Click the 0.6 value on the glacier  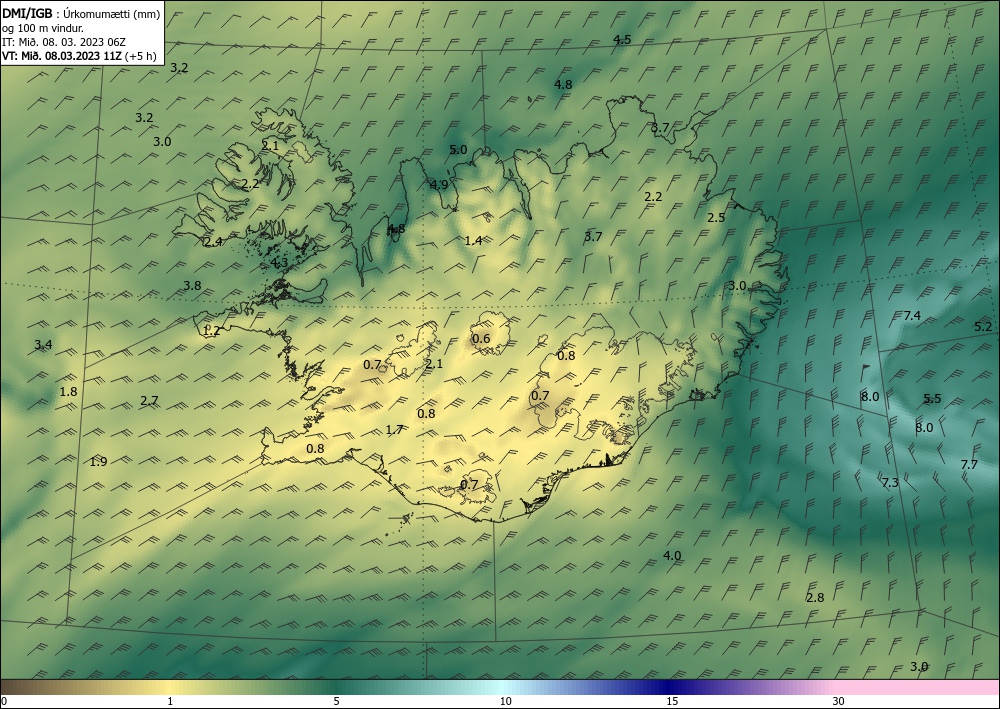click(482, 338)
